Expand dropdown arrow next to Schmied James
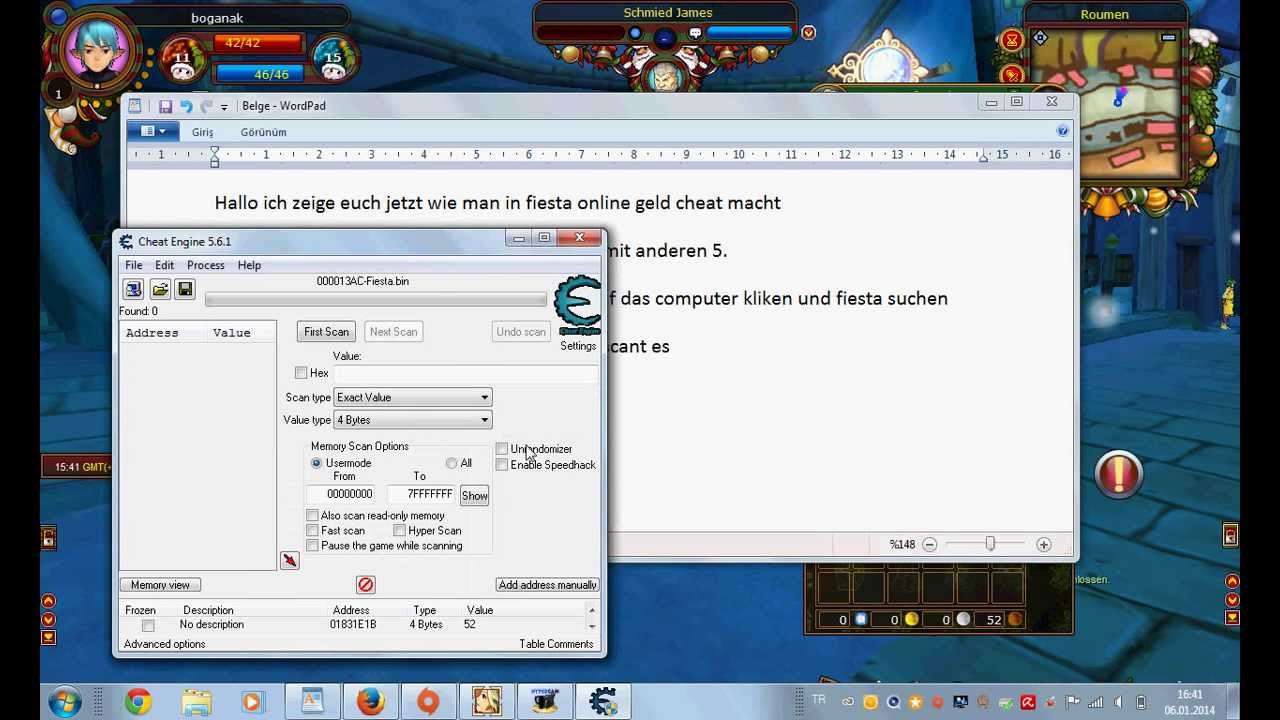 (x=808, y=33)
